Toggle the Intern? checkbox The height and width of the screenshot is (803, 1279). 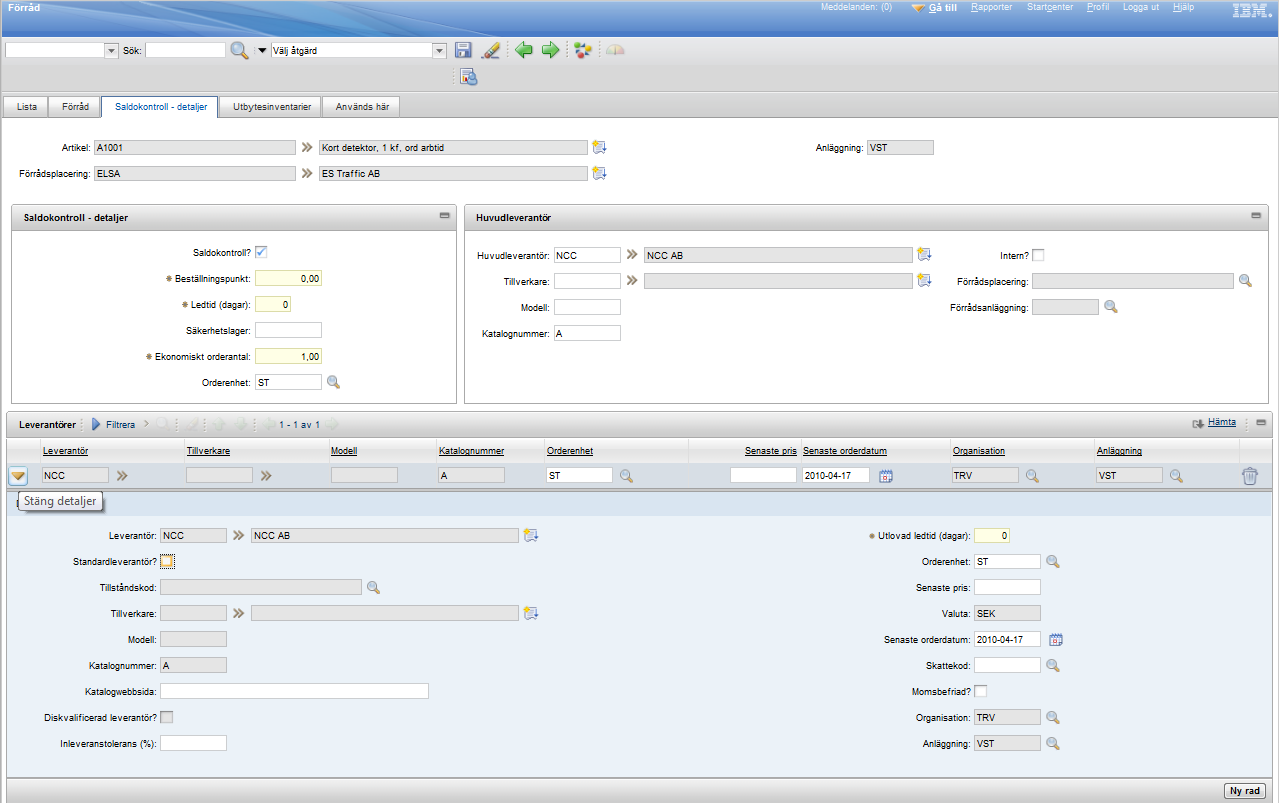click(1038, 255)
